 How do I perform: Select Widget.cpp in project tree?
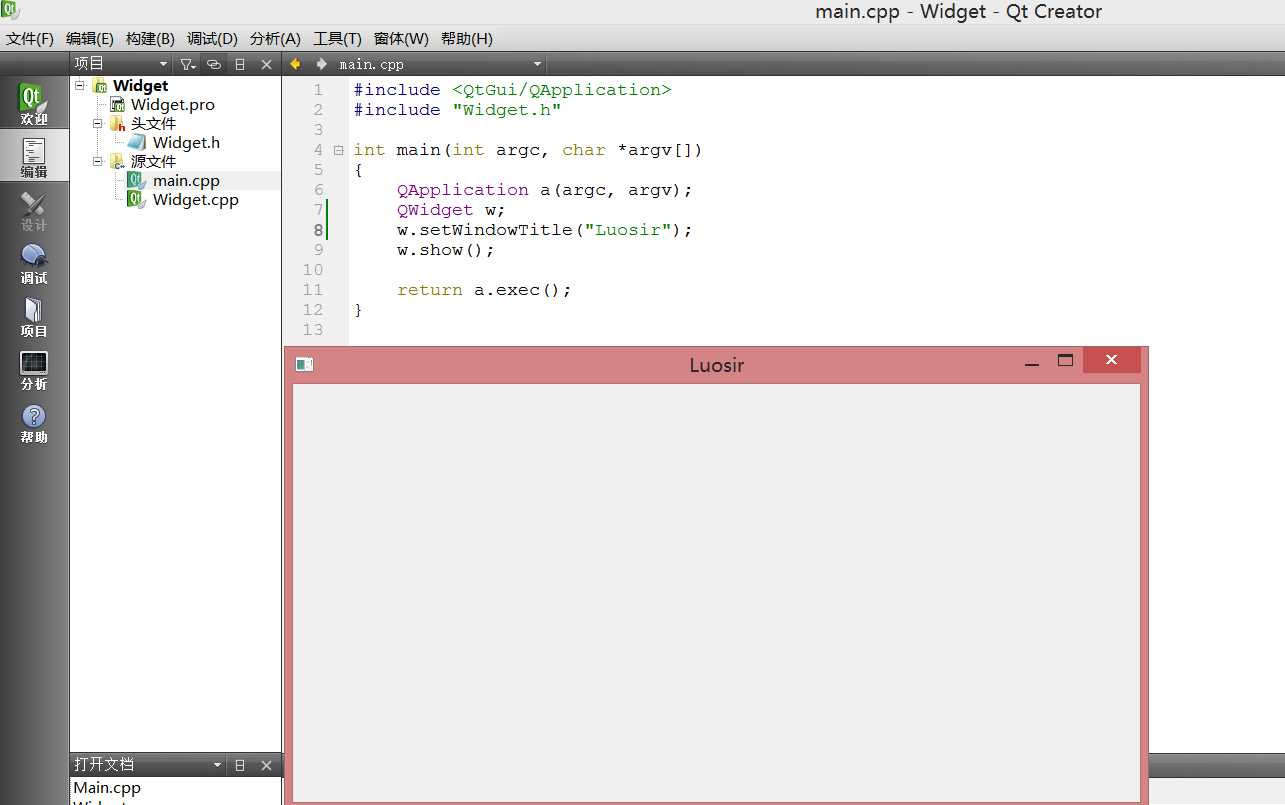(x=196, y=199)
